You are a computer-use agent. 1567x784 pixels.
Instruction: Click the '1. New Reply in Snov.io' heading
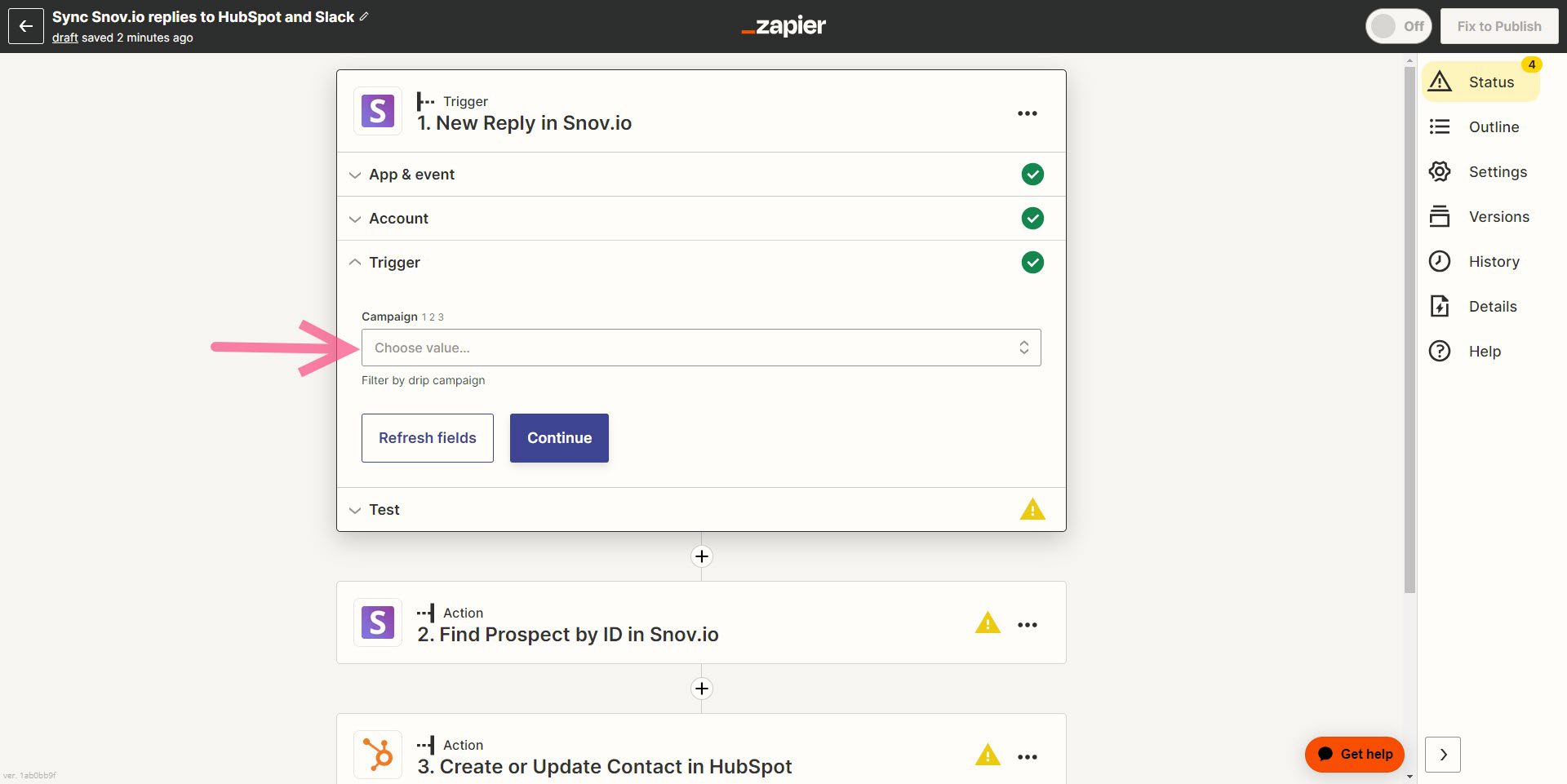[x=524, y=123]
